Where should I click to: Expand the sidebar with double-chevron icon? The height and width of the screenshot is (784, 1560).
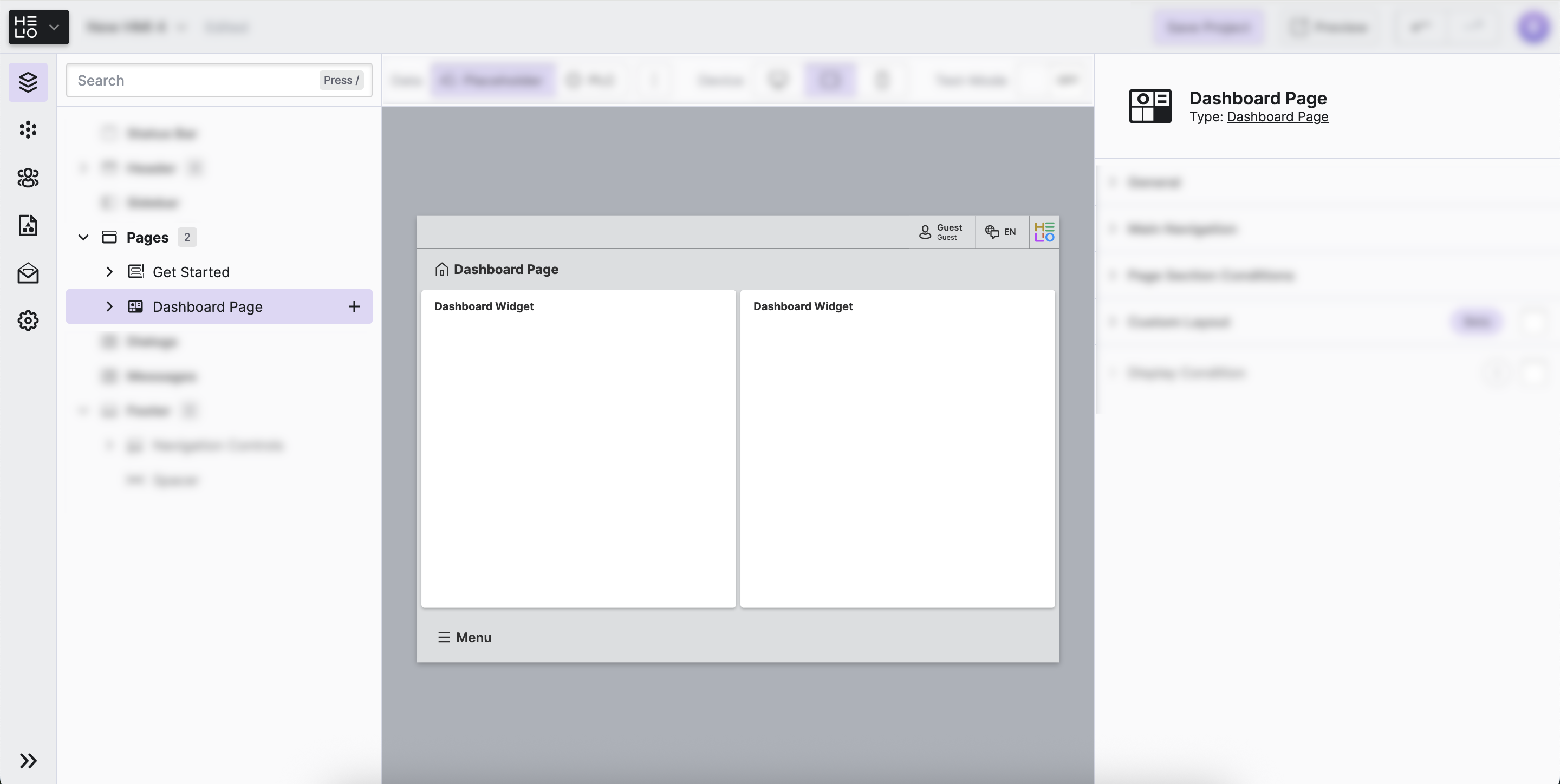pyautogui.click(x=28, y=760)
